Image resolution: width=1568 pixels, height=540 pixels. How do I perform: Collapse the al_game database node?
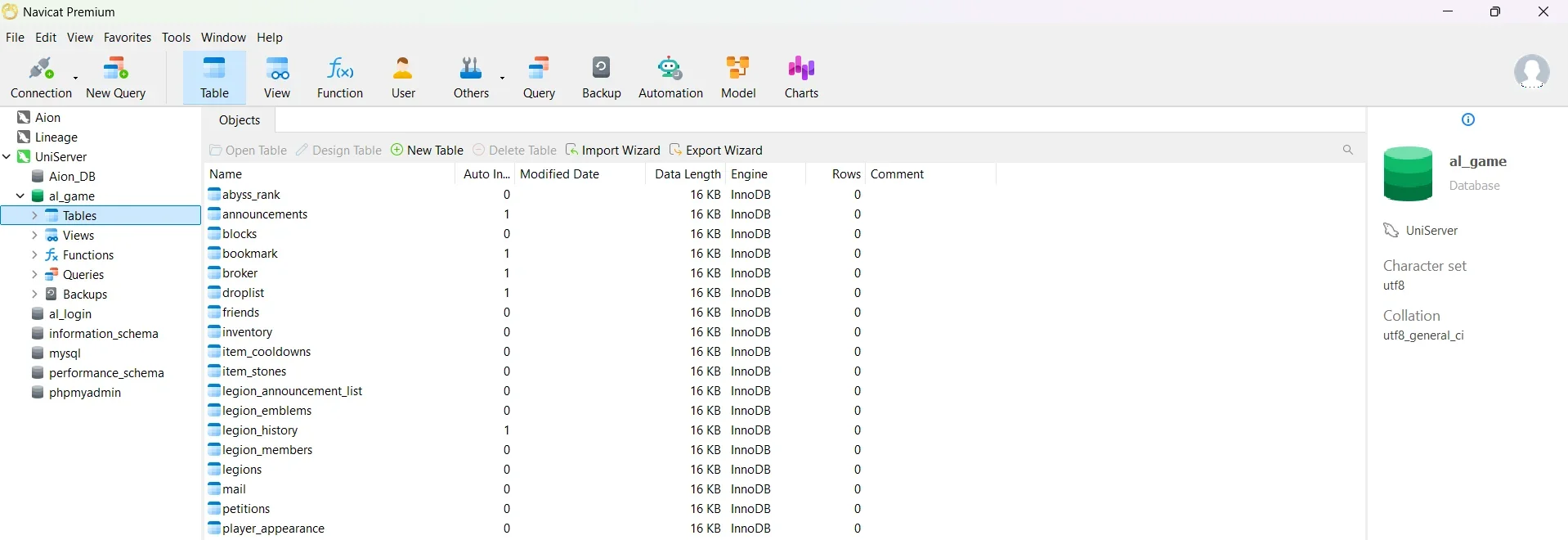(x=20, y=196)
